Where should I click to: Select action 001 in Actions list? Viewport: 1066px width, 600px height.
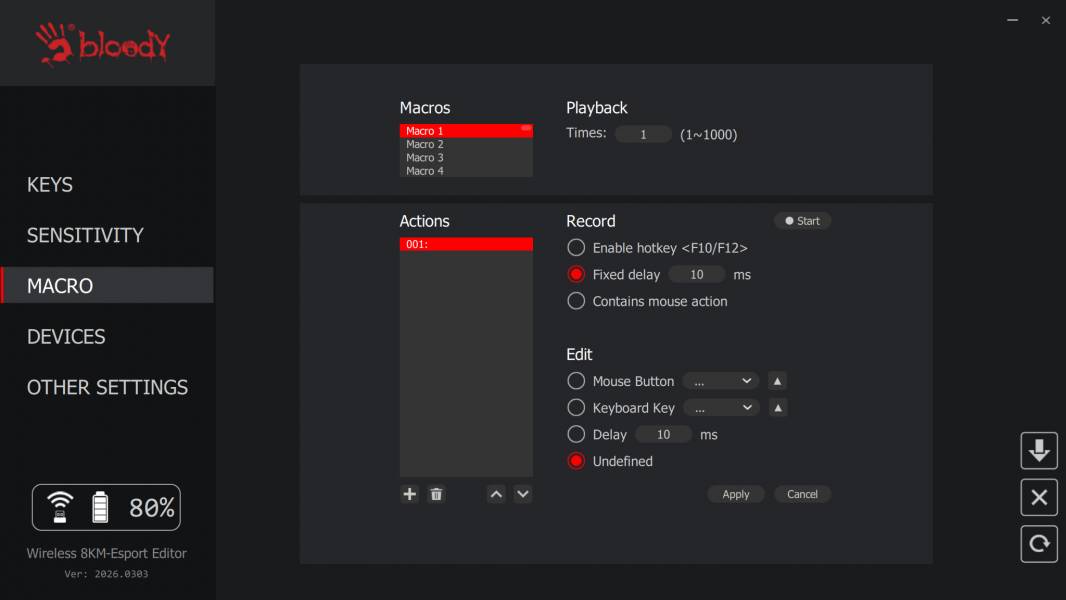pyautogui.click(x=466, y=244)
